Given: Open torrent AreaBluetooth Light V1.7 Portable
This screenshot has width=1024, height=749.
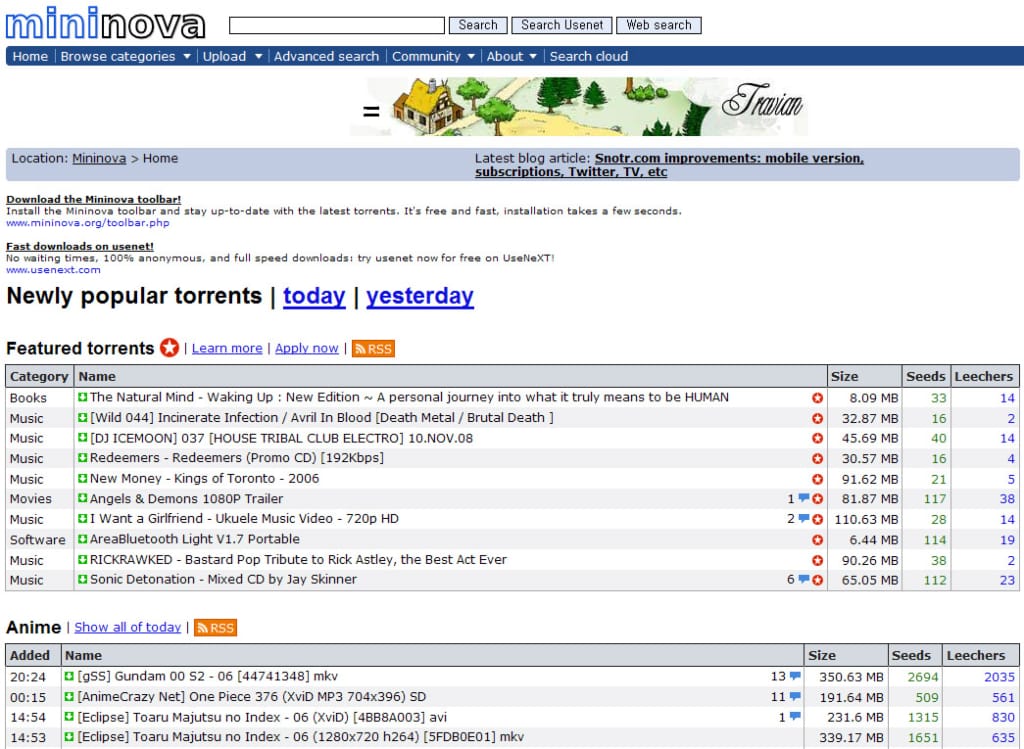Looking at the screenshot, I should (x=195, y=539).
